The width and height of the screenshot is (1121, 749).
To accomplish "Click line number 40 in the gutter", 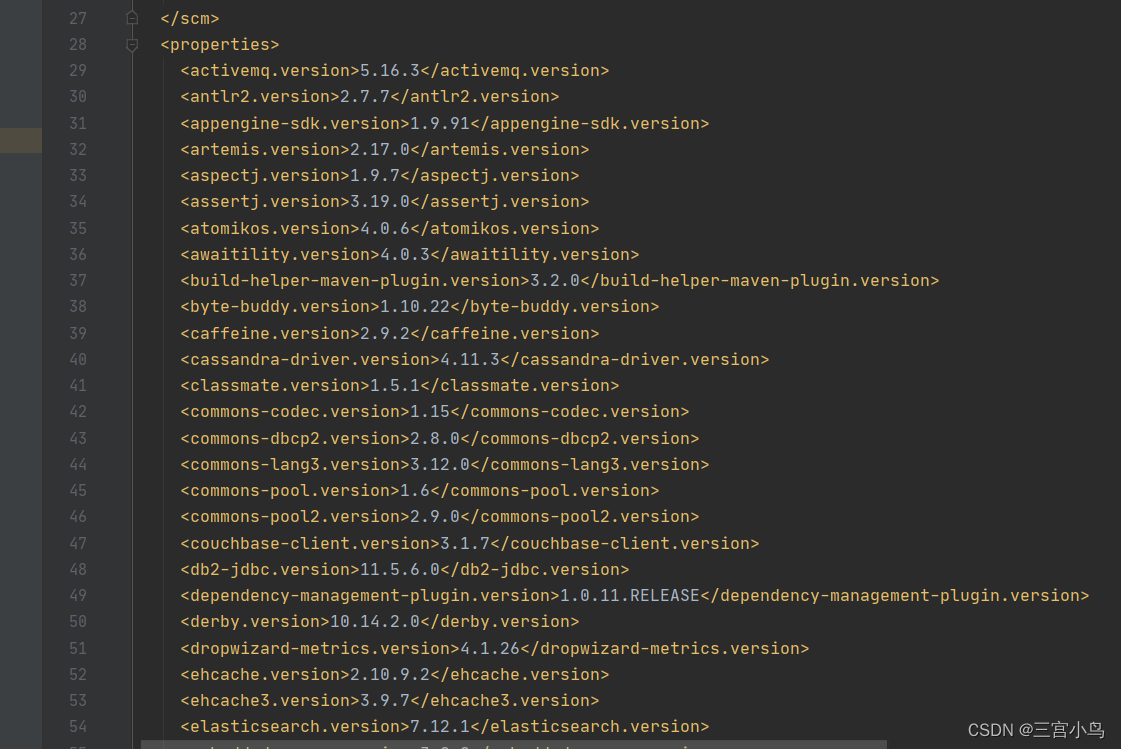I will pos(77,359).
